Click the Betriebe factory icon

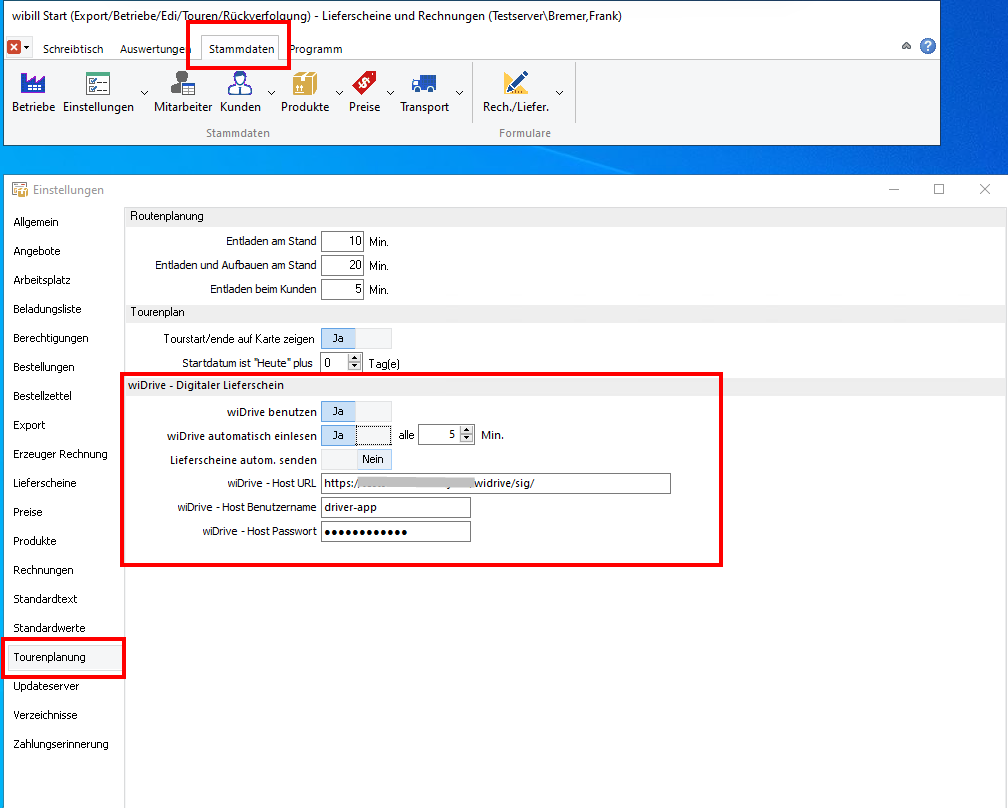click(33, 84)
